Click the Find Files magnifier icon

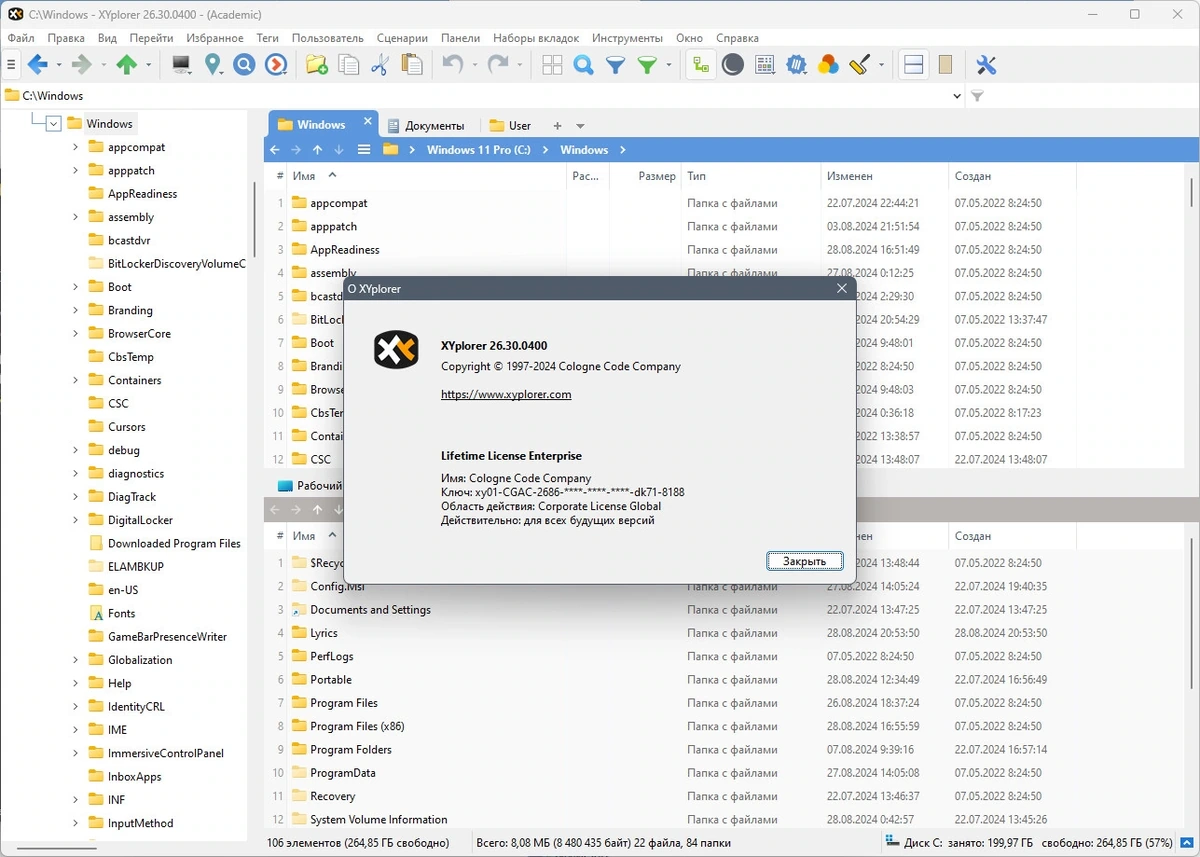(584, 65)
